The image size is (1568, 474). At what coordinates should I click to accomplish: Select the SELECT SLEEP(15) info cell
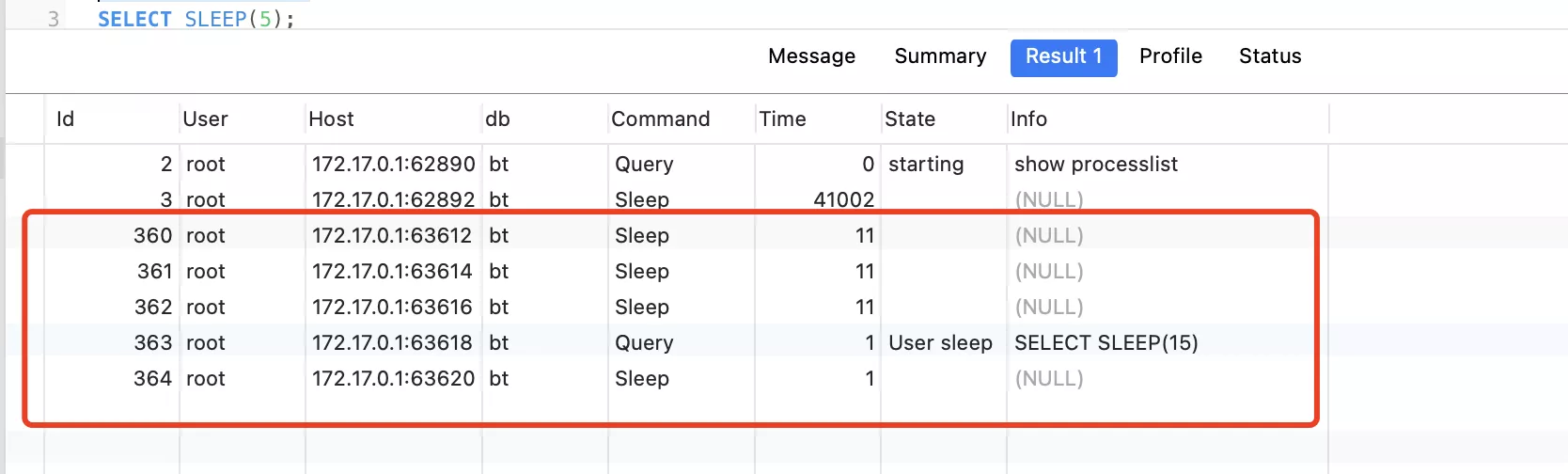click(1105, 343)
